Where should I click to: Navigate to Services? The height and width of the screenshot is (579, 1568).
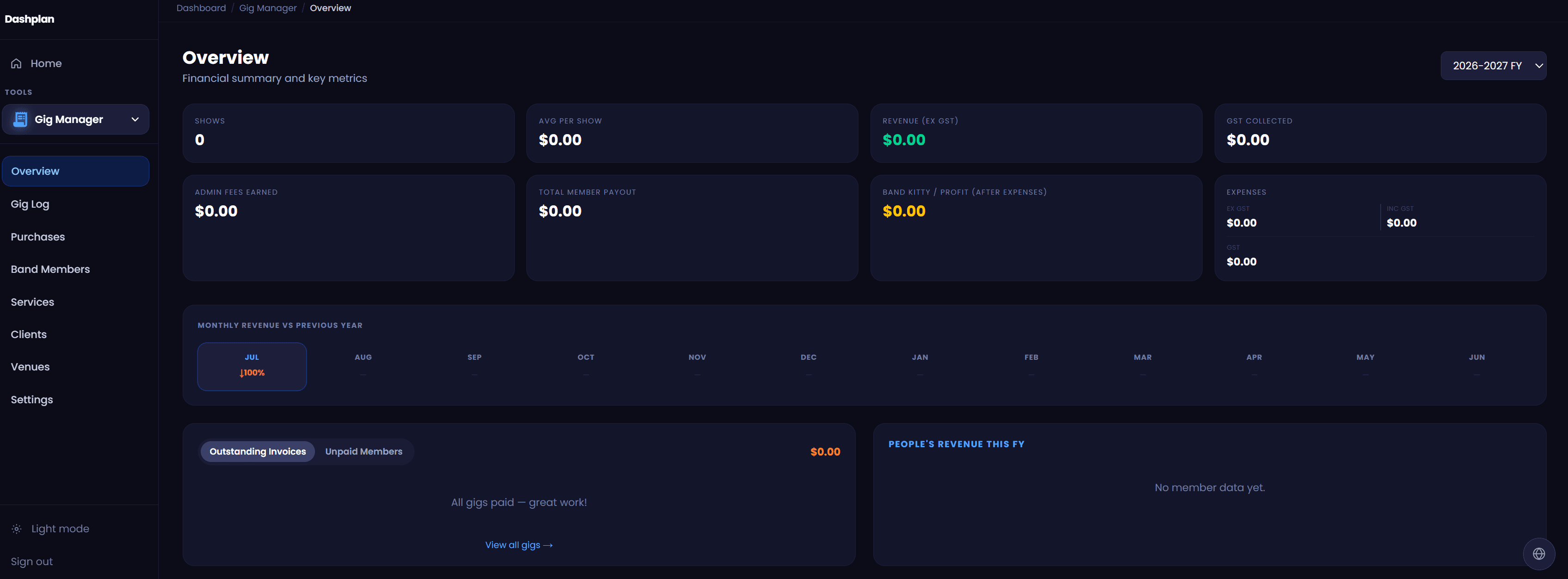point(32,302)
